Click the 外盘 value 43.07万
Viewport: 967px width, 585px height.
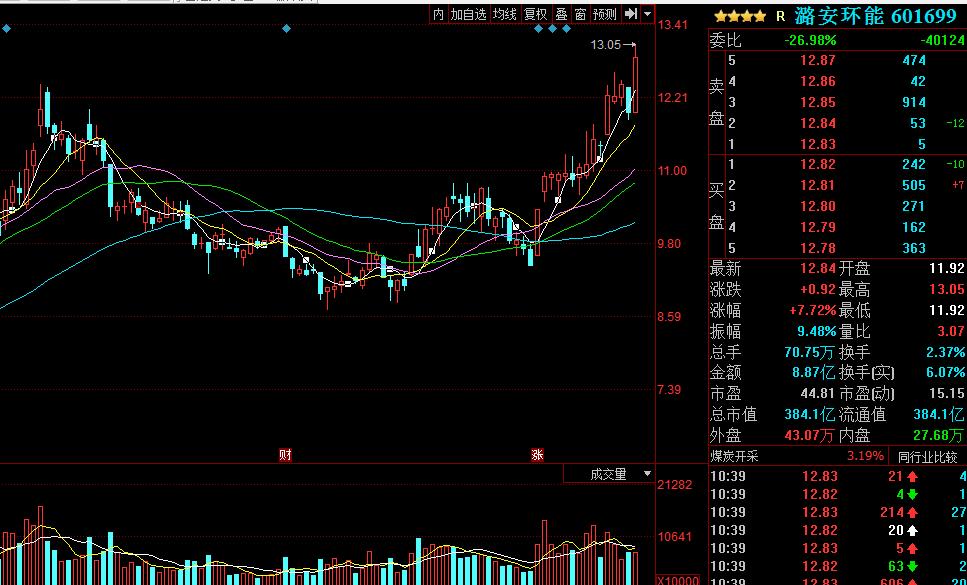[809, 435]
